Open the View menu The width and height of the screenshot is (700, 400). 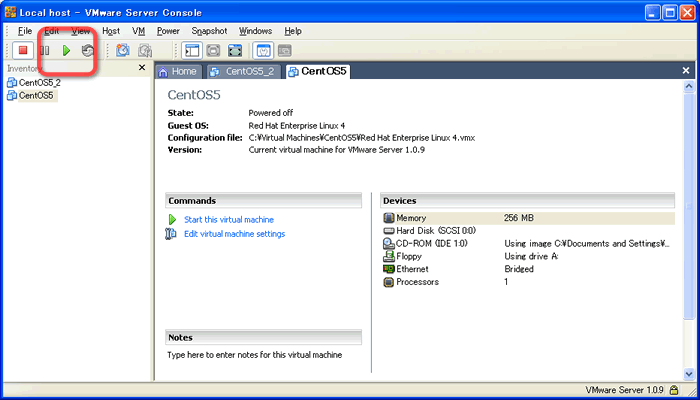click(x=81, y=31)
